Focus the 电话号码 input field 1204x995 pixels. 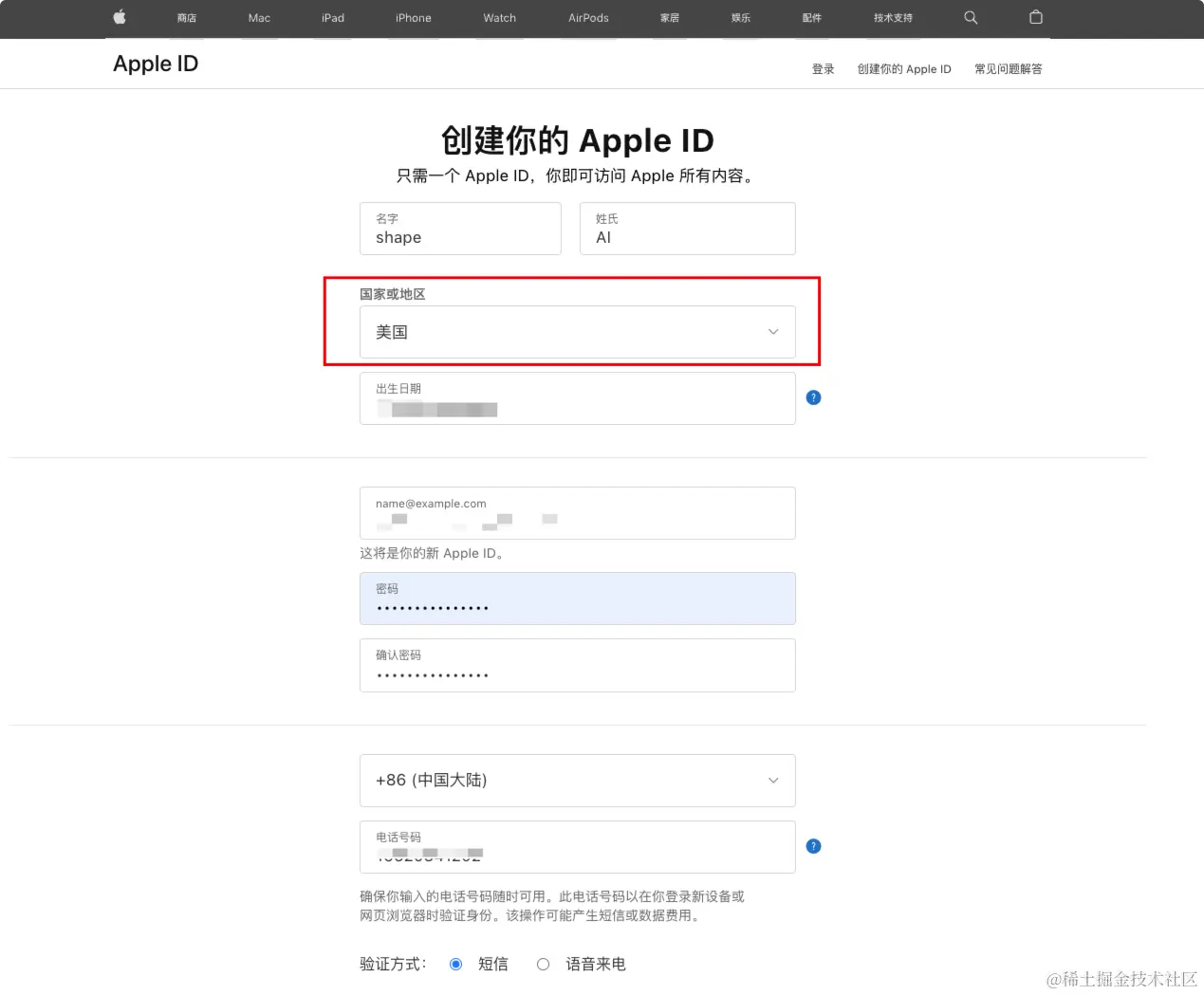[577, 847]
